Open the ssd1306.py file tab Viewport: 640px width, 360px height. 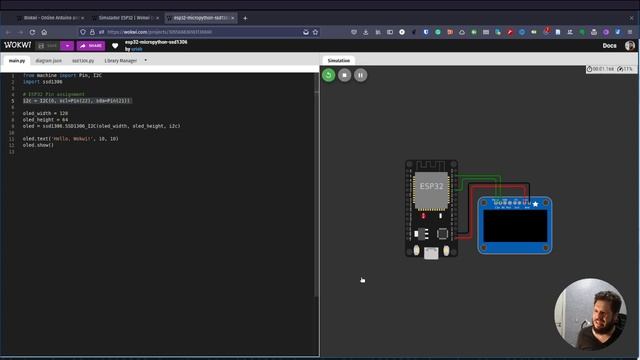coord(83,61)
